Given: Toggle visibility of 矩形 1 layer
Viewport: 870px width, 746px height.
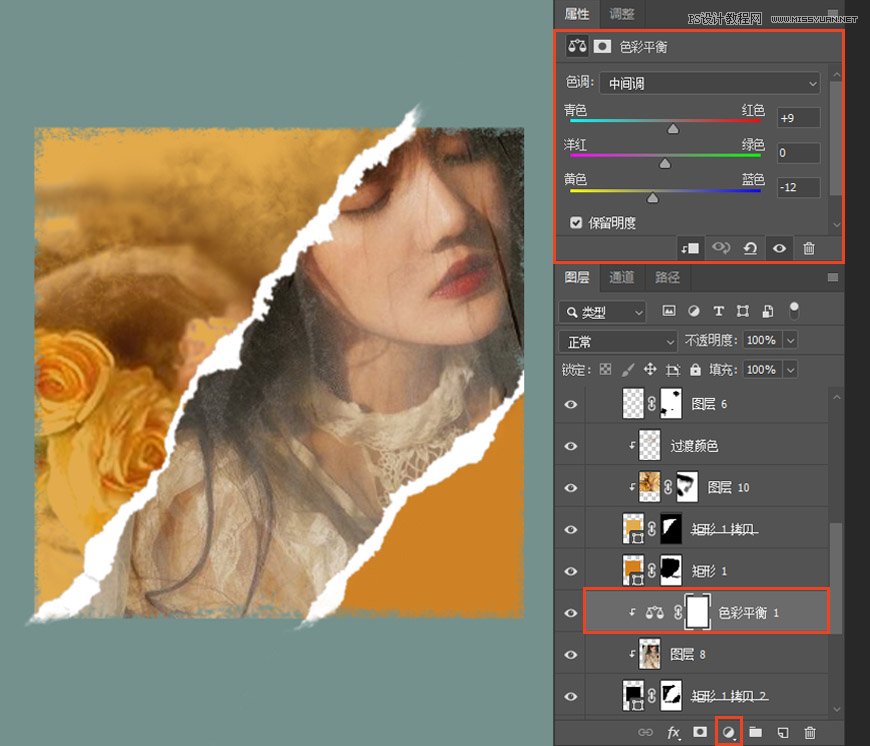Looking at the screenshot, I should [x=570, y=570].
